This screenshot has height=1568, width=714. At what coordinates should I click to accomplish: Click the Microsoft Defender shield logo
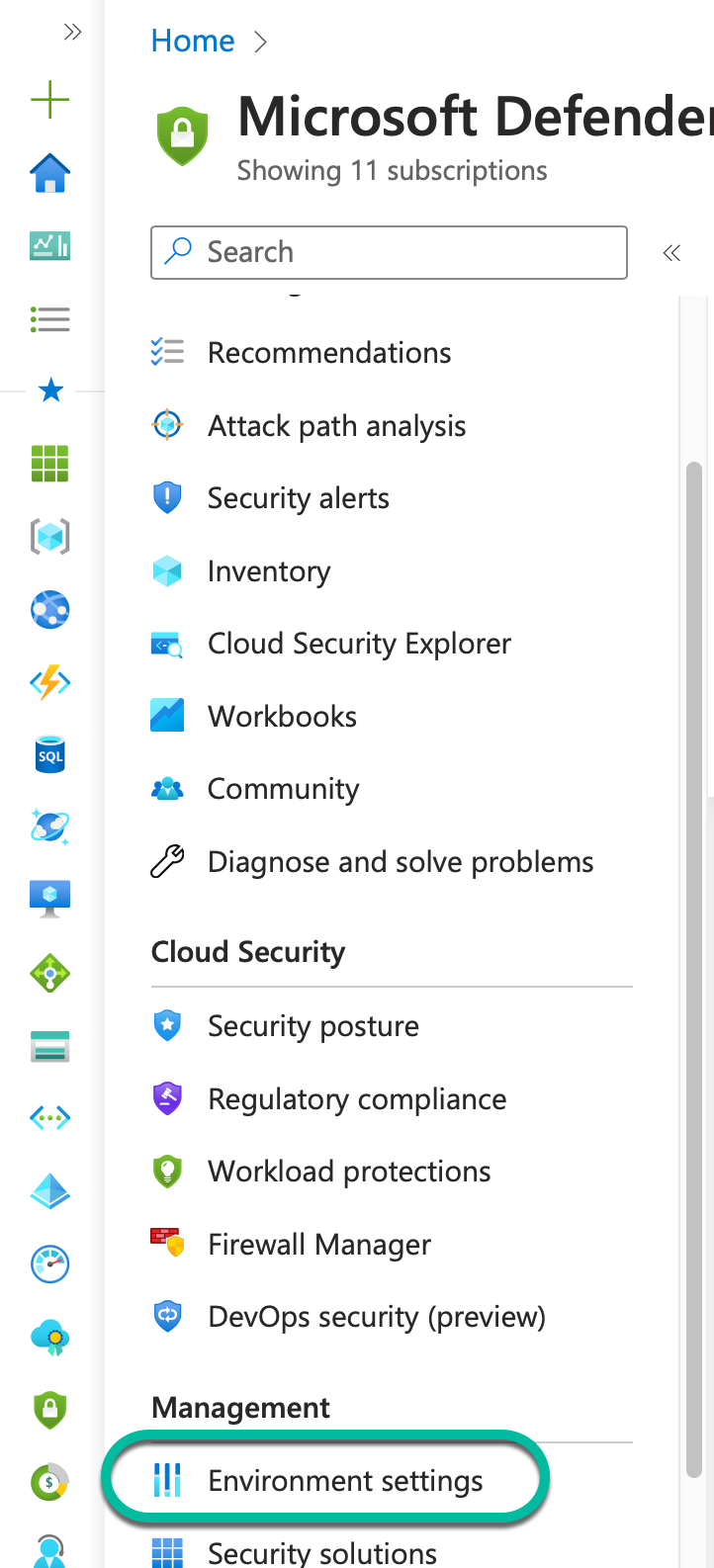(183, 136)
